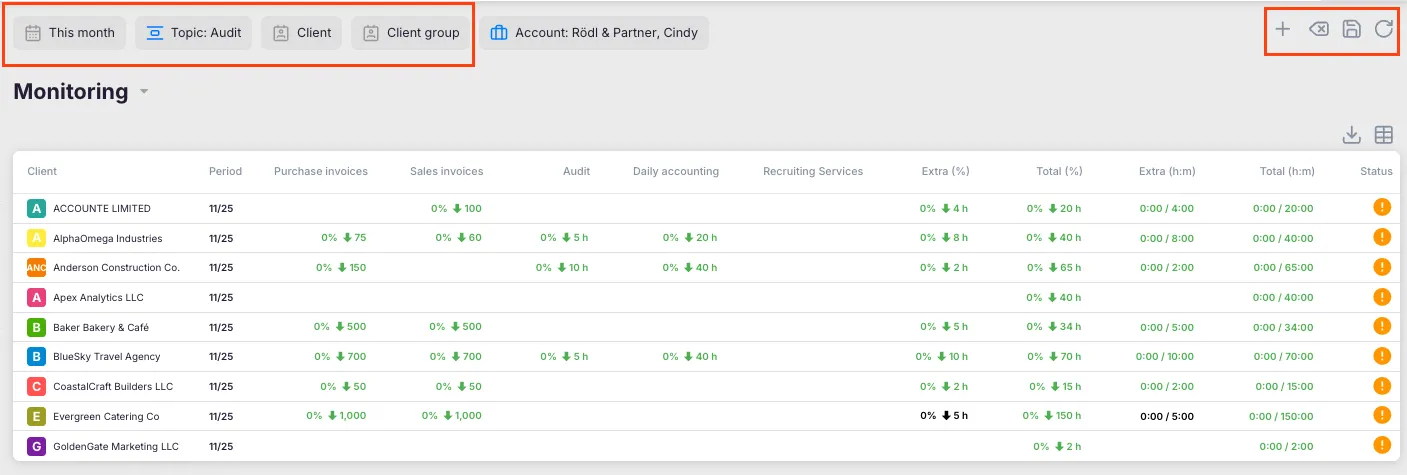Click the status icon for GoldenGate Marketing LLC
Screen dimensions: 1407x475
(x=1382, y=446)
